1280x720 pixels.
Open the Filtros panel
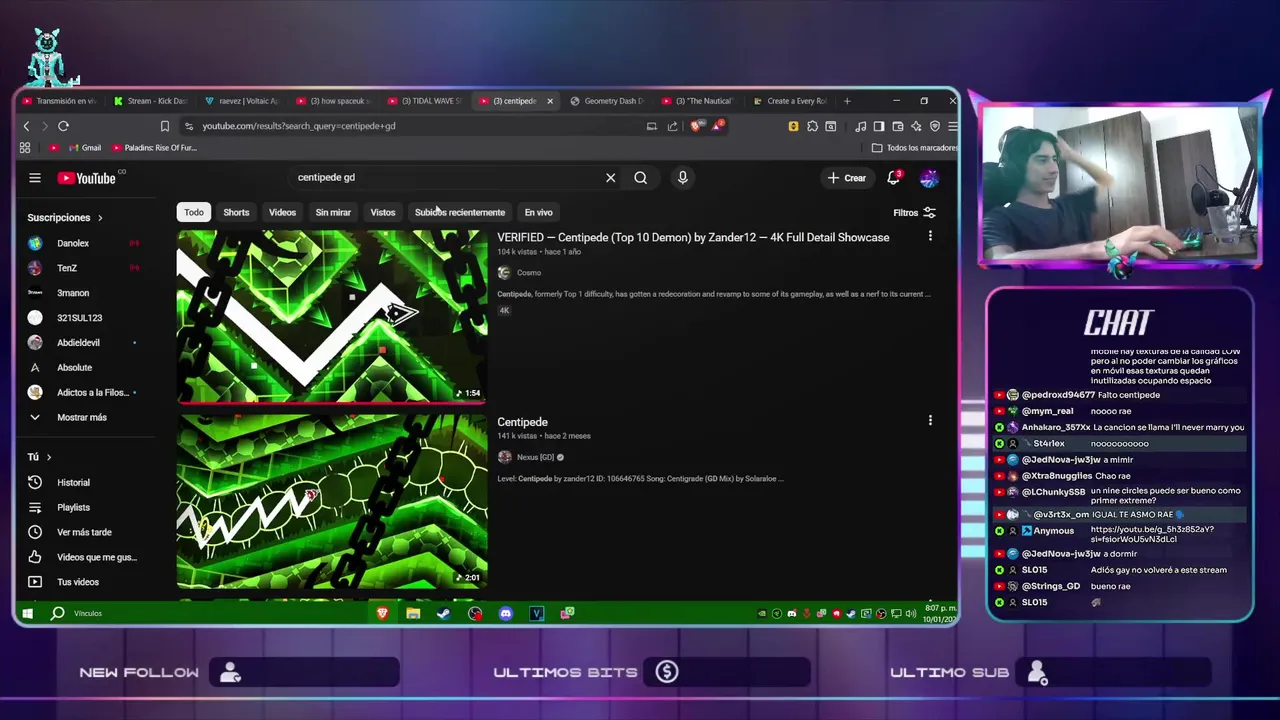pyautogui.click(x=914, y=213)
